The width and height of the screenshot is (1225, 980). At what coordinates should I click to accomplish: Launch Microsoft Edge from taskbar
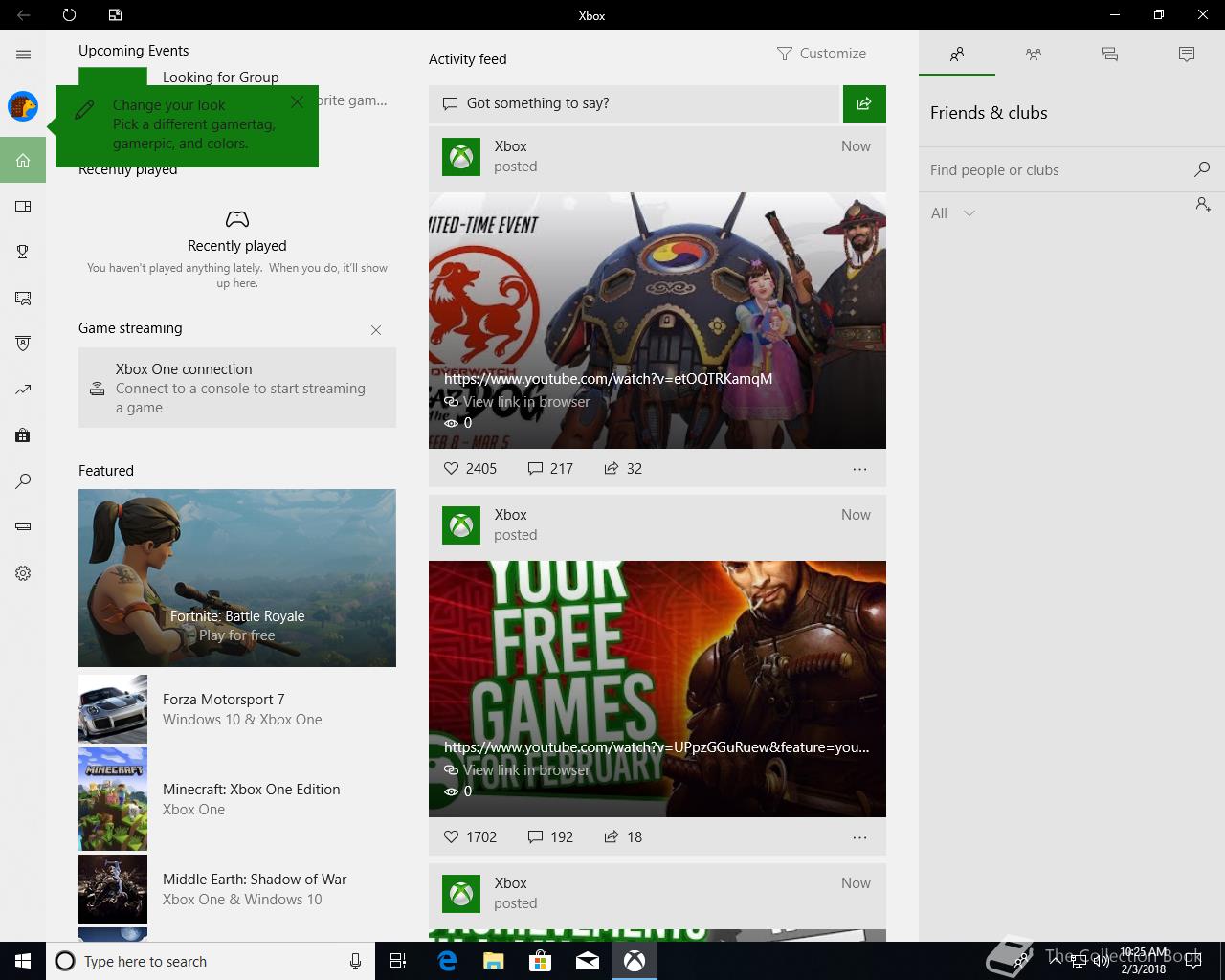(447, 961)
